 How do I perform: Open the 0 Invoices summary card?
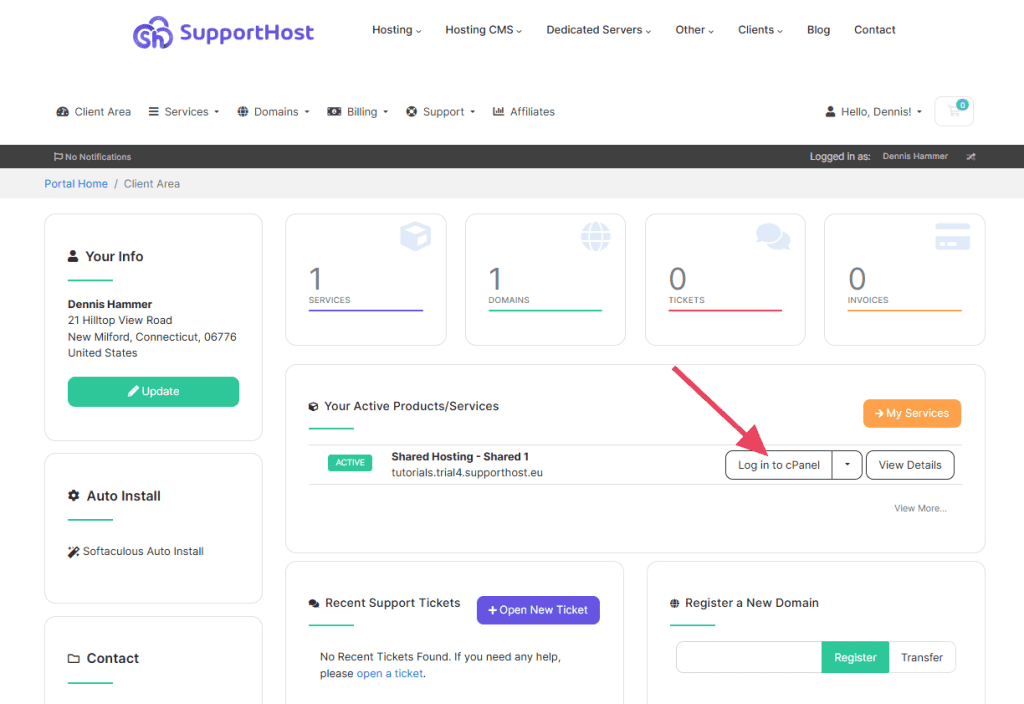click(x=904, y=280)
